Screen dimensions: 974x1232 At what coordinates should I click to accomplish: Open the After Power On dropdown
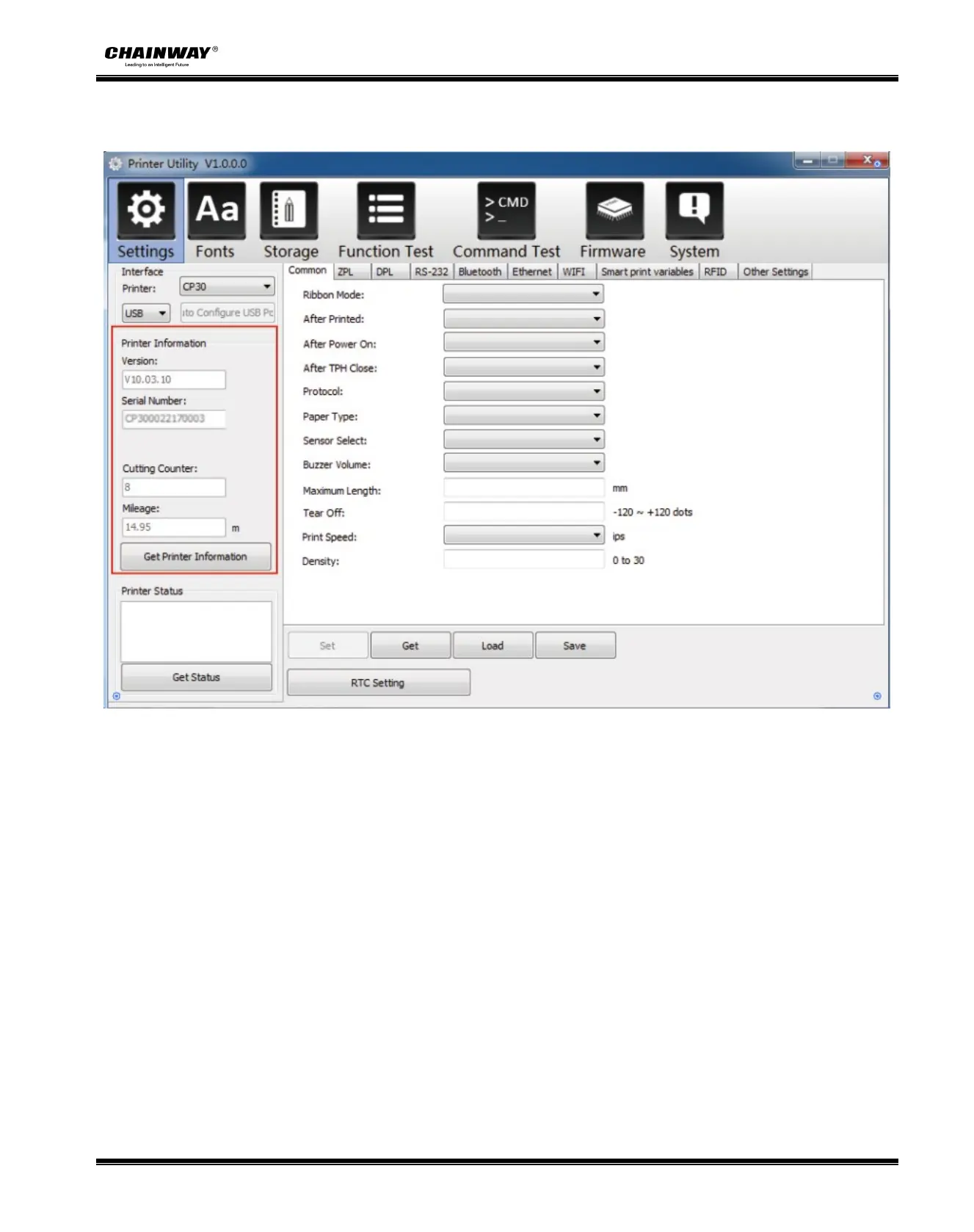coord(523,343)
